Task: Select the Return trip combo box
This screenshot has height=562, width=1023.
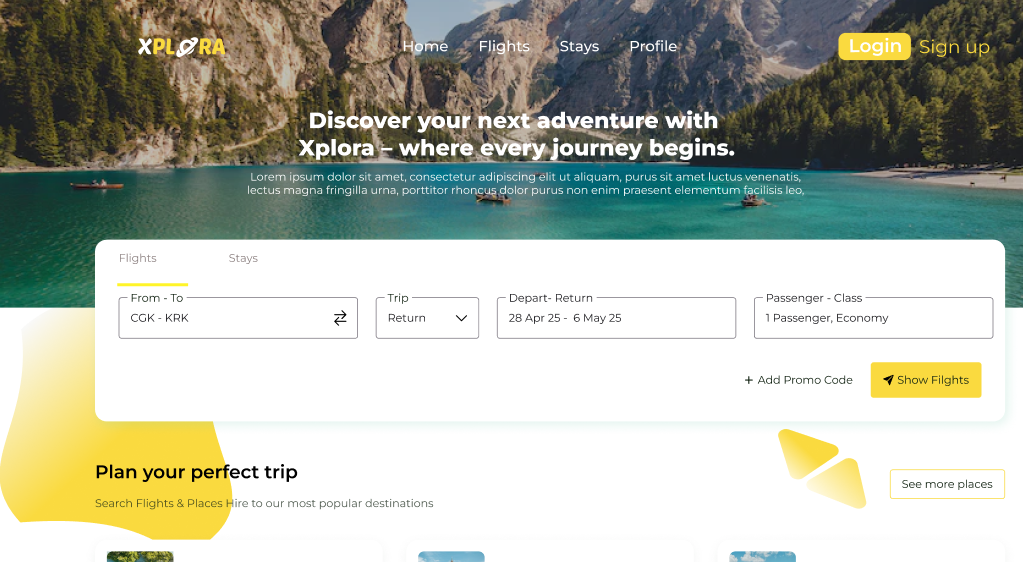Action: click(427, 318)
